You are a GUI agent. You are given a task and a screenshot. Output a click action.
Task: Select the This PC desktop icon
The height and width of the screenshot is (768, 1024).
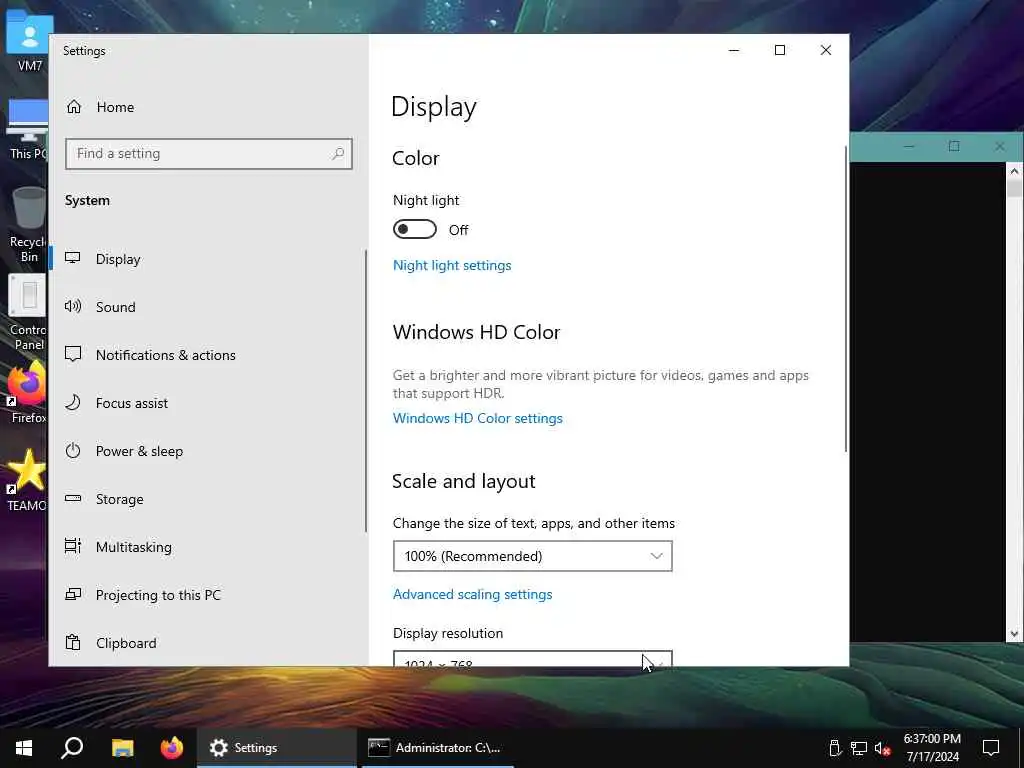point(28,129)
